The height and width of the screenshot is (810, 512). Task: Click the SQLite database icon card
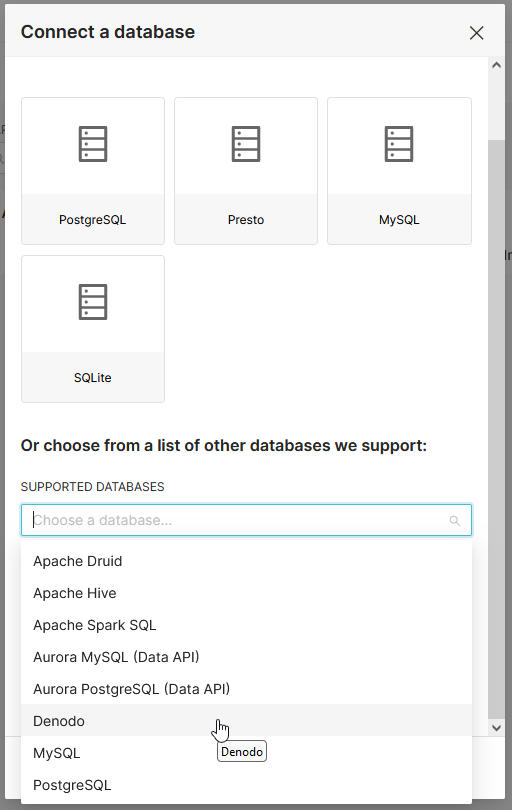[x=93, y=329]
